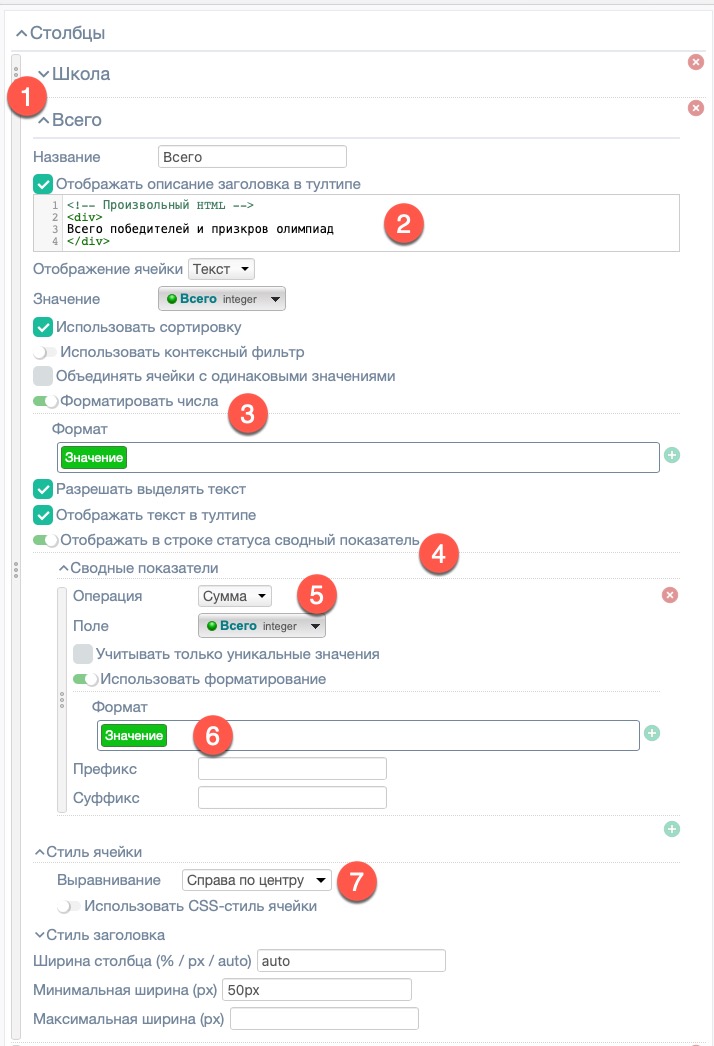Image resolution: width=714 pixels, height=1046 pixels.
Task: Toggle Использовать контексный фильтр switch
Action: tap(45, 352)
